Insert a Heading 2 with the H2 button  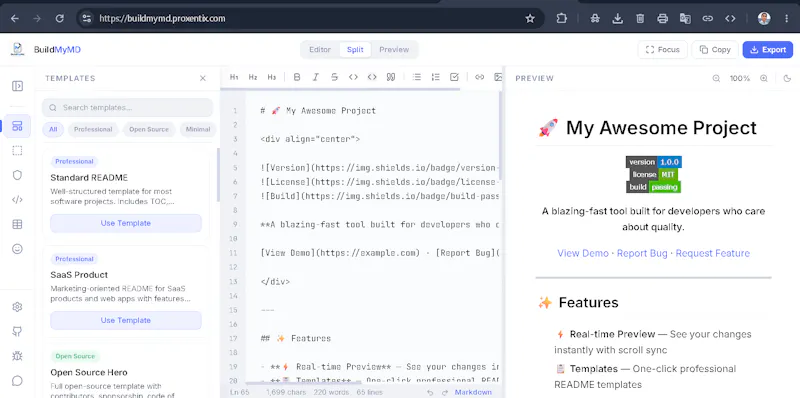point(253,77)
